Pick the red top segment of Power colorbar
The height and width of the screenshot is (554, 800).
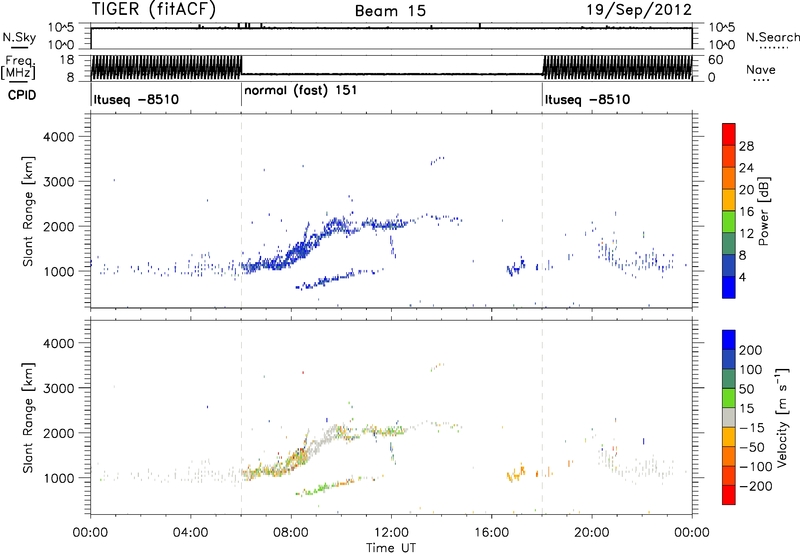[x=729, y=134]
